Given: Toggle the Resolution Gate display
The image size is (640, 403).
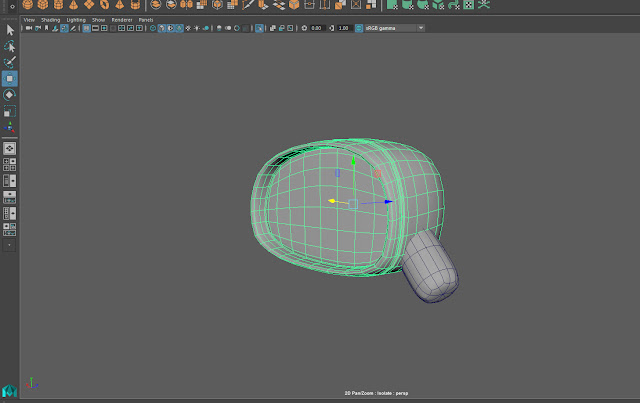Looking at the screenshot, I should 104,28.
